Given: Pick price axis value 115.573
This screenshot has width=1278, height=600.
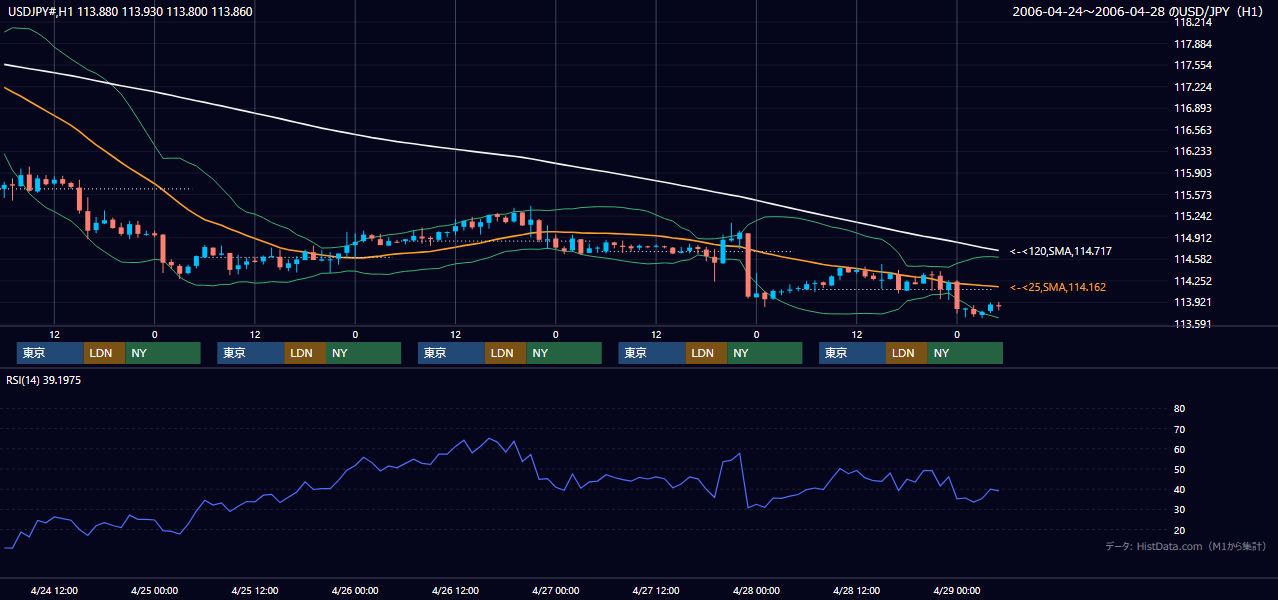Looking at the screenshot, I should (1192, 195).
